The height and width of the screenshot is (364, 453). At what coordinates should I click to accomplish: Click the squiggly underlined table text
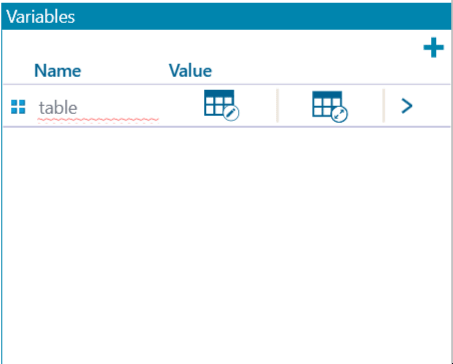[x=58, y=107]
